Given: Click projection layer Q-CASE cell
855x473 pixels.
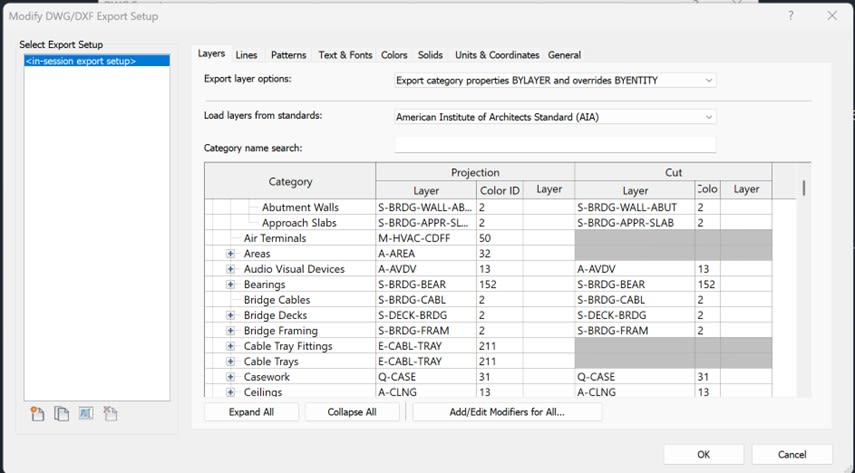Looking at the screenshot, I should click(x=426, y=377).
